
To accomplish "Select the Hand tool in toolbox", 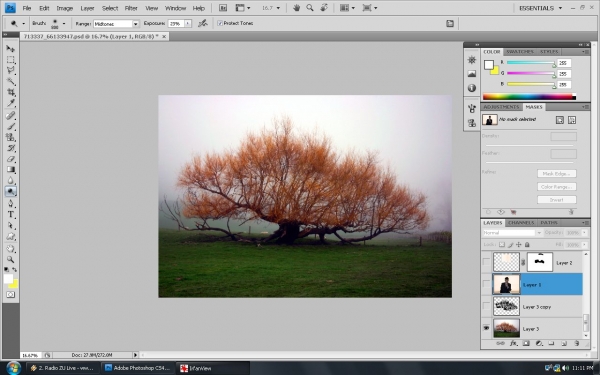I will [x=10, y=249].
